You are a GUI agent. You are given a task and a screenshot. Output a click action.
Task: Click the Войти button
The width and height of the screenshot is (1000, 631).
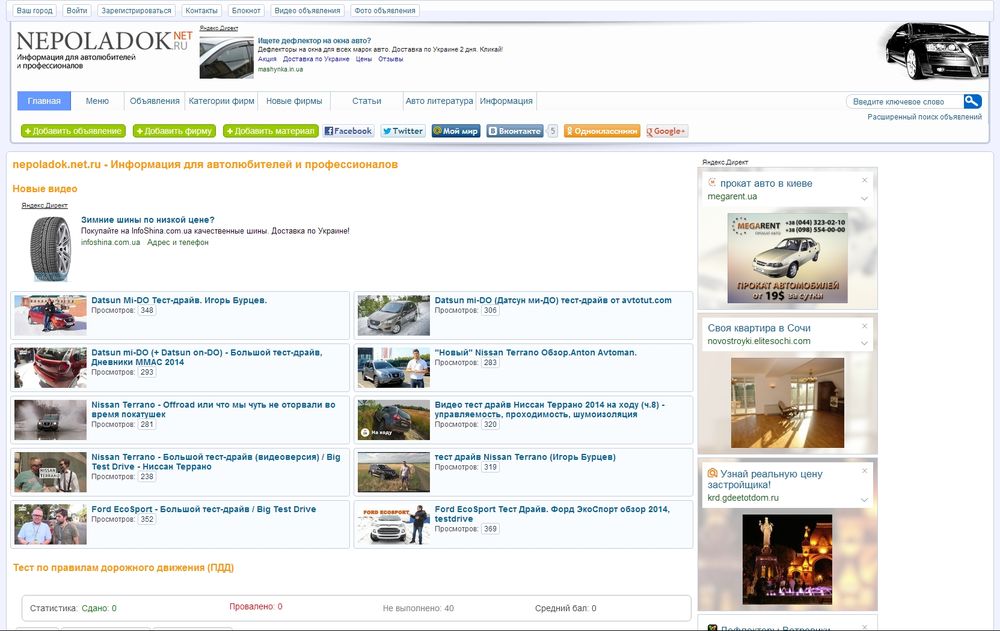click(x=77, y=10)
